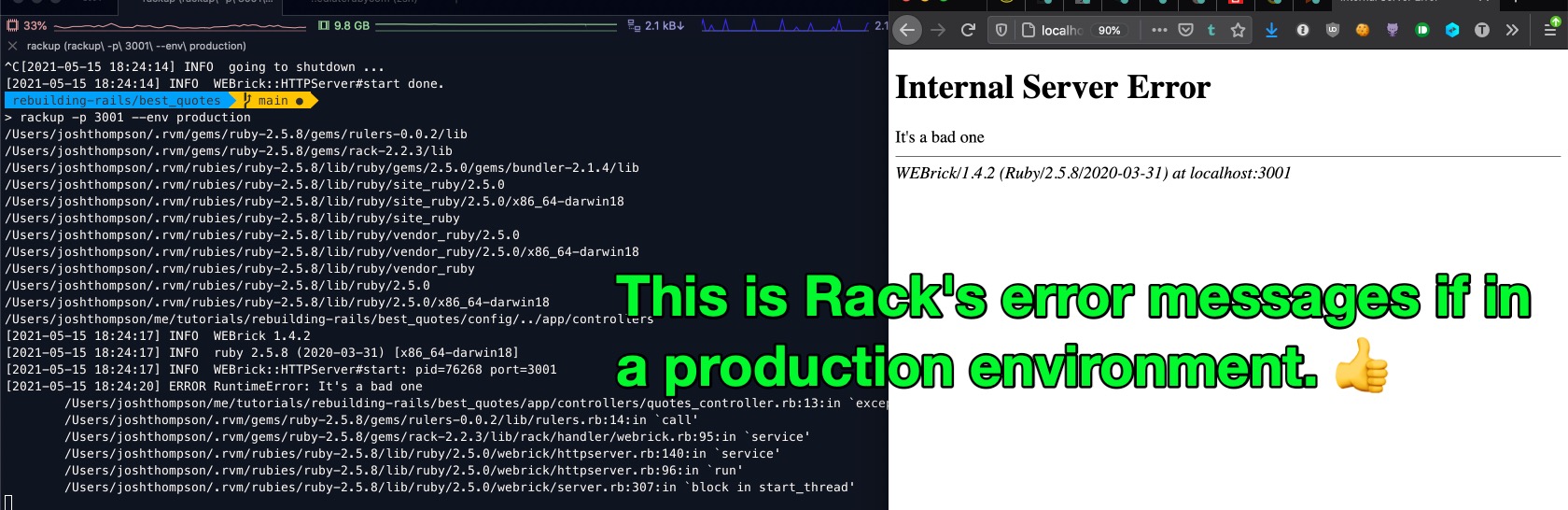Viewport: 1568px width, 510px height.
Task: Close the rackup terminal tab
Action: point(12,46)
